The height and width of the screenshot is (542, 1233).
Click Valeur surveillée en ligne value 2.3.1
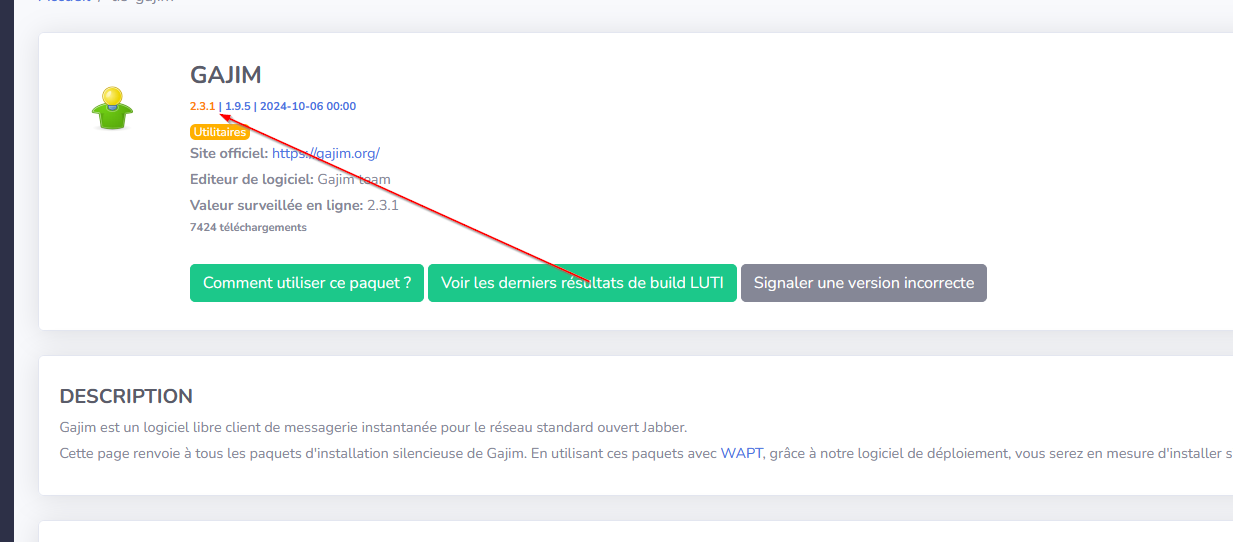[383, 205]
